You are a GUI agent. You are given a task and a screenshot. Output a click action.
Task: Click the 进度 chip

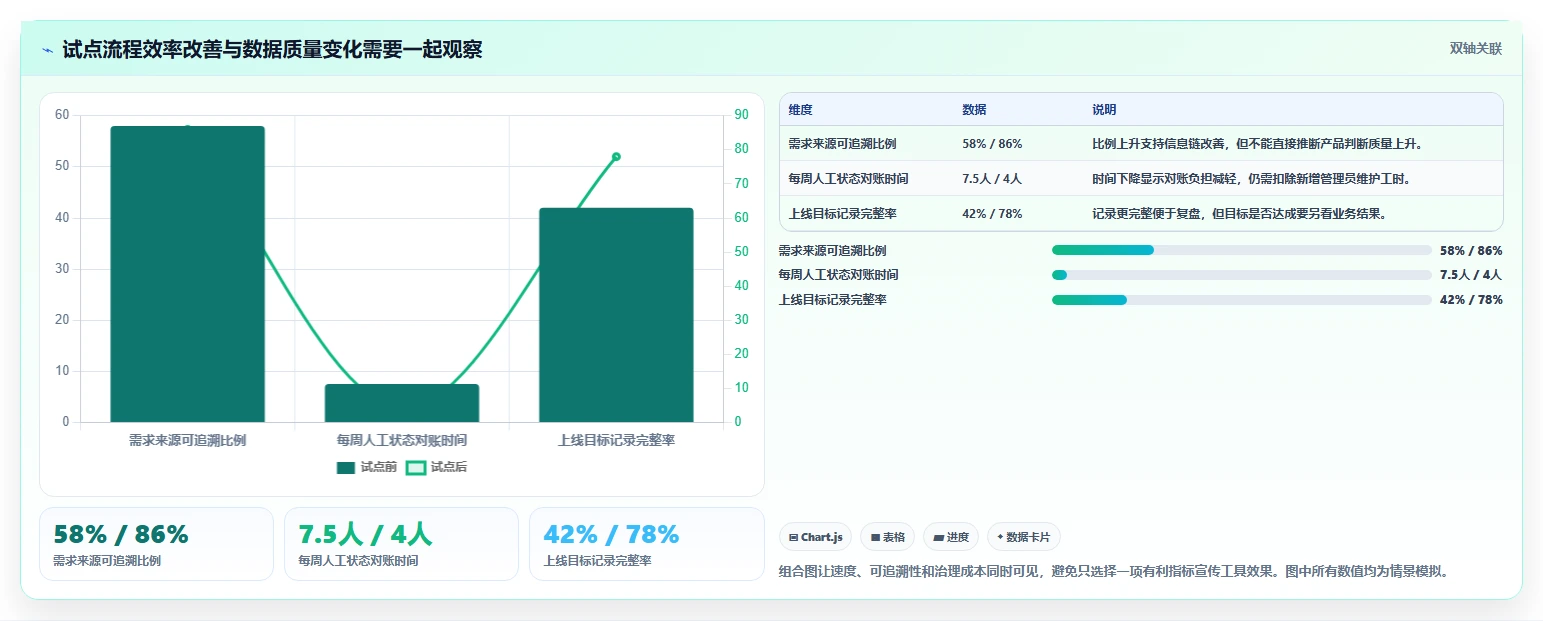coord(951,537)
